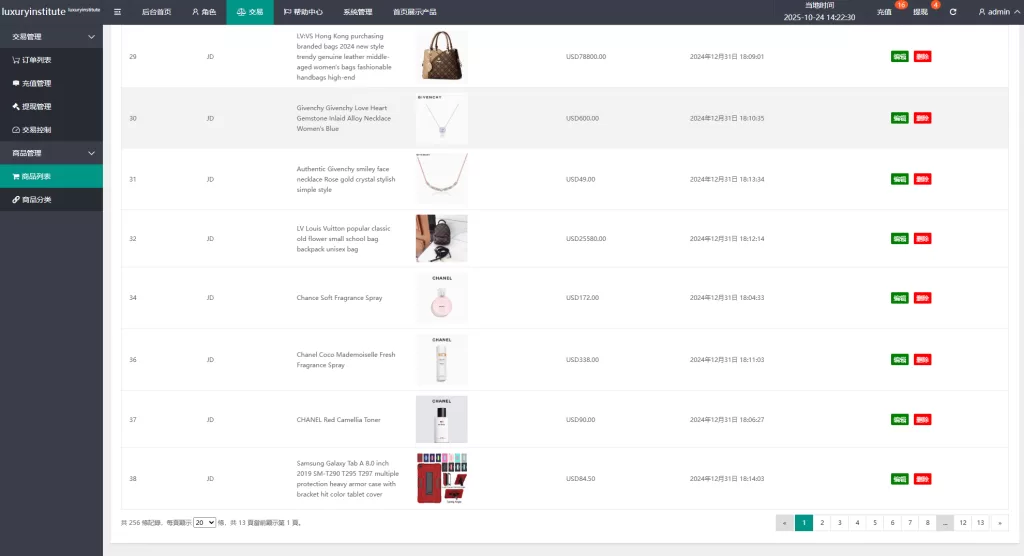The height and width of the screenshot is (556, 1024).
Task: Open 充值管理 recharge management in the sidebar
Action: pyautogui.click(x=36, y=83)
